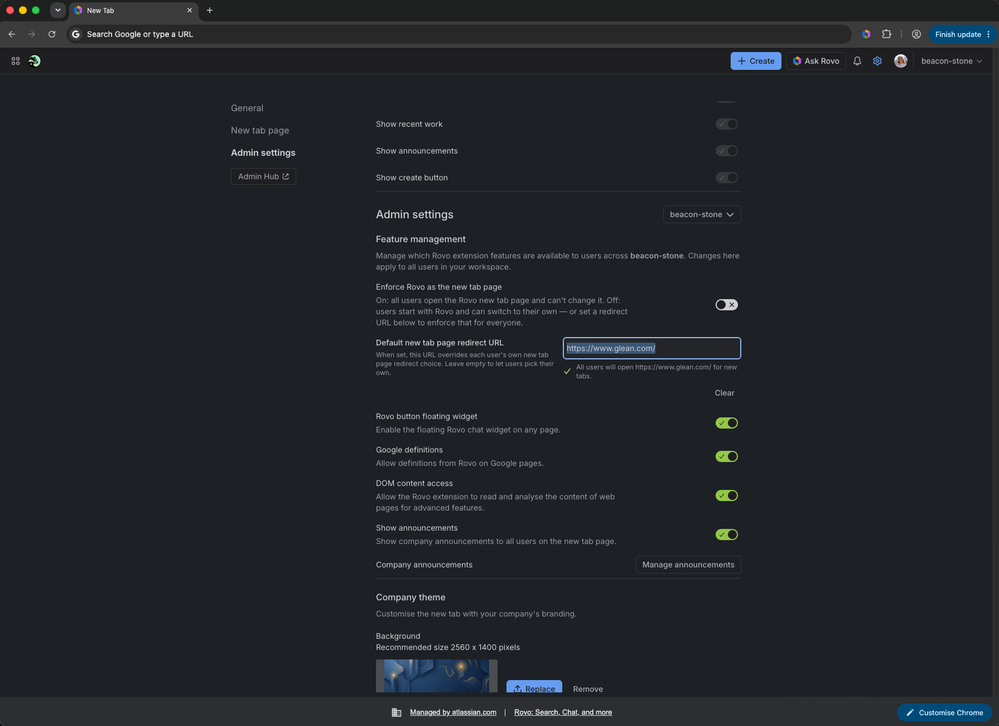The height and width of the screenshot is (726, 999).
Task: Open Chrome extensions puzzle icon
Action: tap(886, 34)
